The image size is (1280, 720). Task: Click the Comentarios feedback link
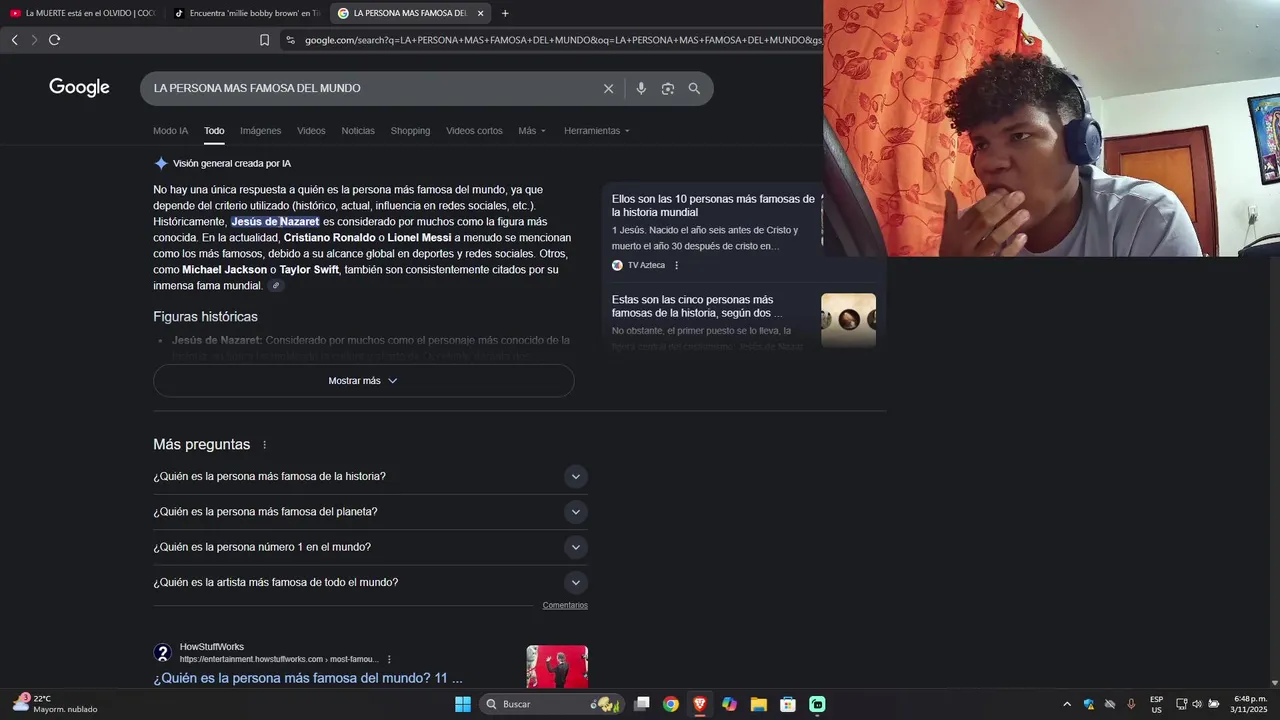point(565,605)
